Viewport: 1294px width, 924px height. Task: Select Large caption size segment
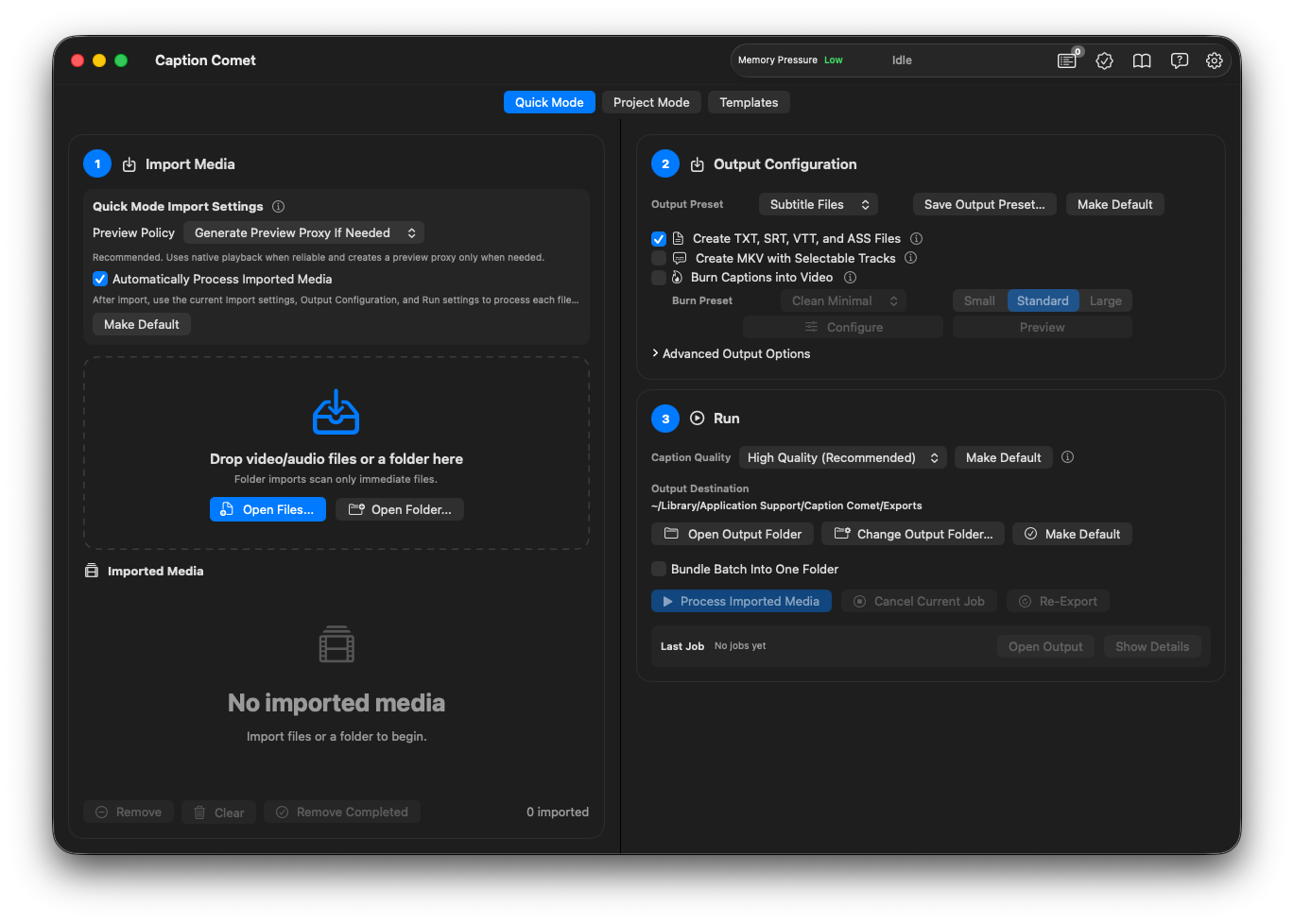pos(1105,300)
